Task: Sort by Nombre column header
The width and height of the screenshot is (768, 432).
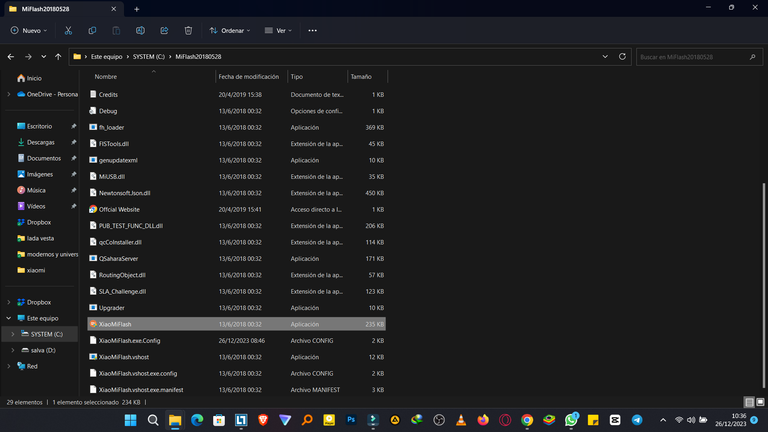Action: (x=105, y=77)
